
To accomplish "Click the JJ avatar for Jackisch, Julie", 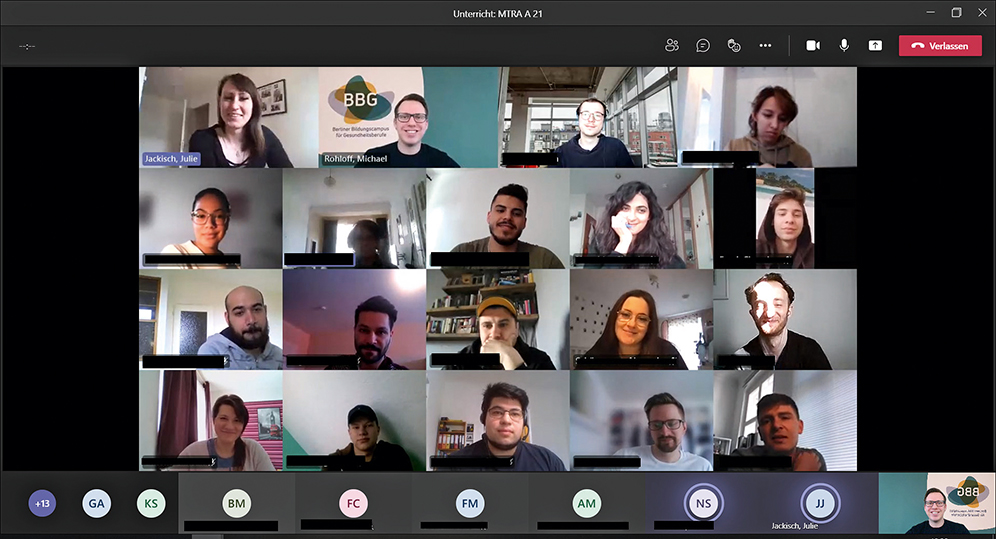I will click(x=820, y=503).
